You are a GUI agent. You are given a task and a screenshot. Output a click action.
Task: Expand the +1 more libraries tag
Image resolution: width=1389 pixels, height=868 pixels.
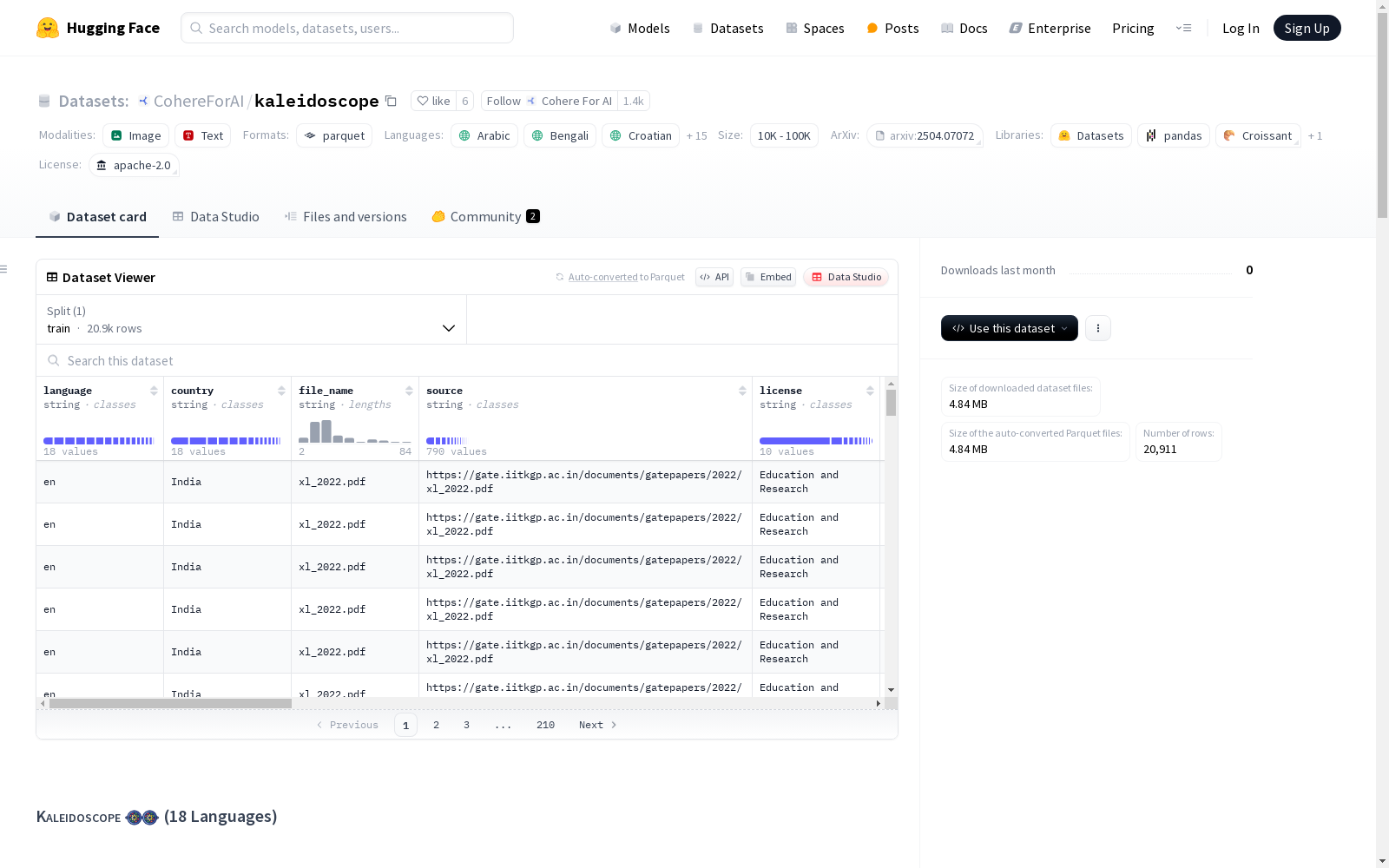pos(1315,135)
